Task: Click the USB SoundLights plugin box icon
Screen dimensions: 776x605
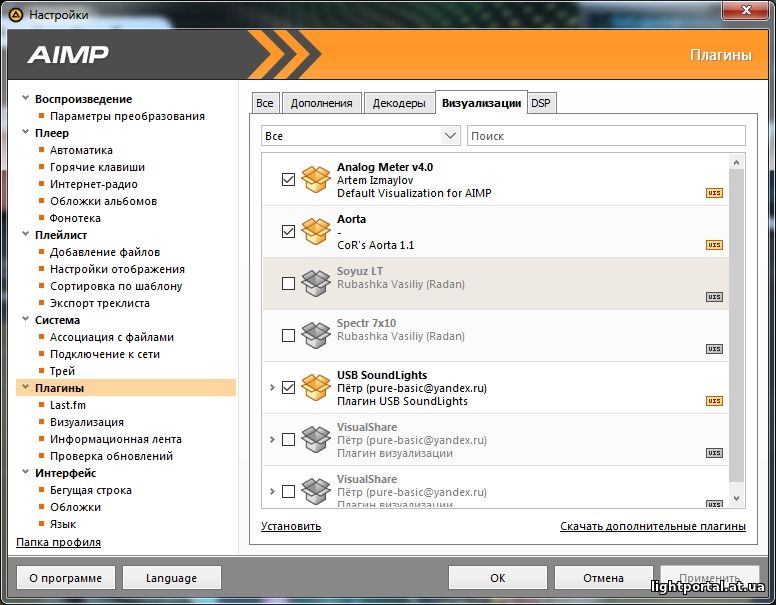Action: (x=316, y=387)
